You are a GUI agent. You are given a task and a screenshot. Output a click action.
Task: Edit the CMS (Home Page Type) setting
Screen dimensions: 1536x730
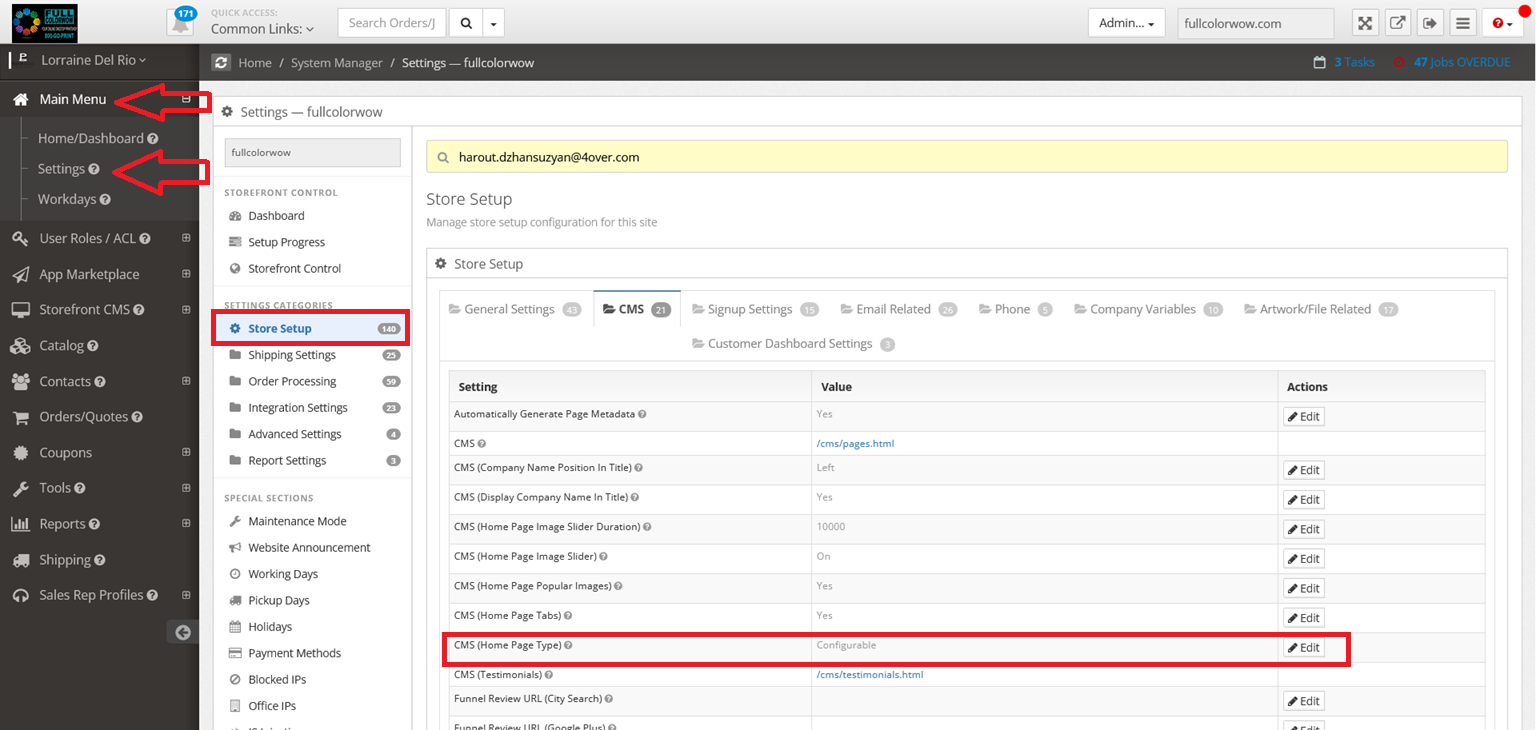(x=1304, y=647)
